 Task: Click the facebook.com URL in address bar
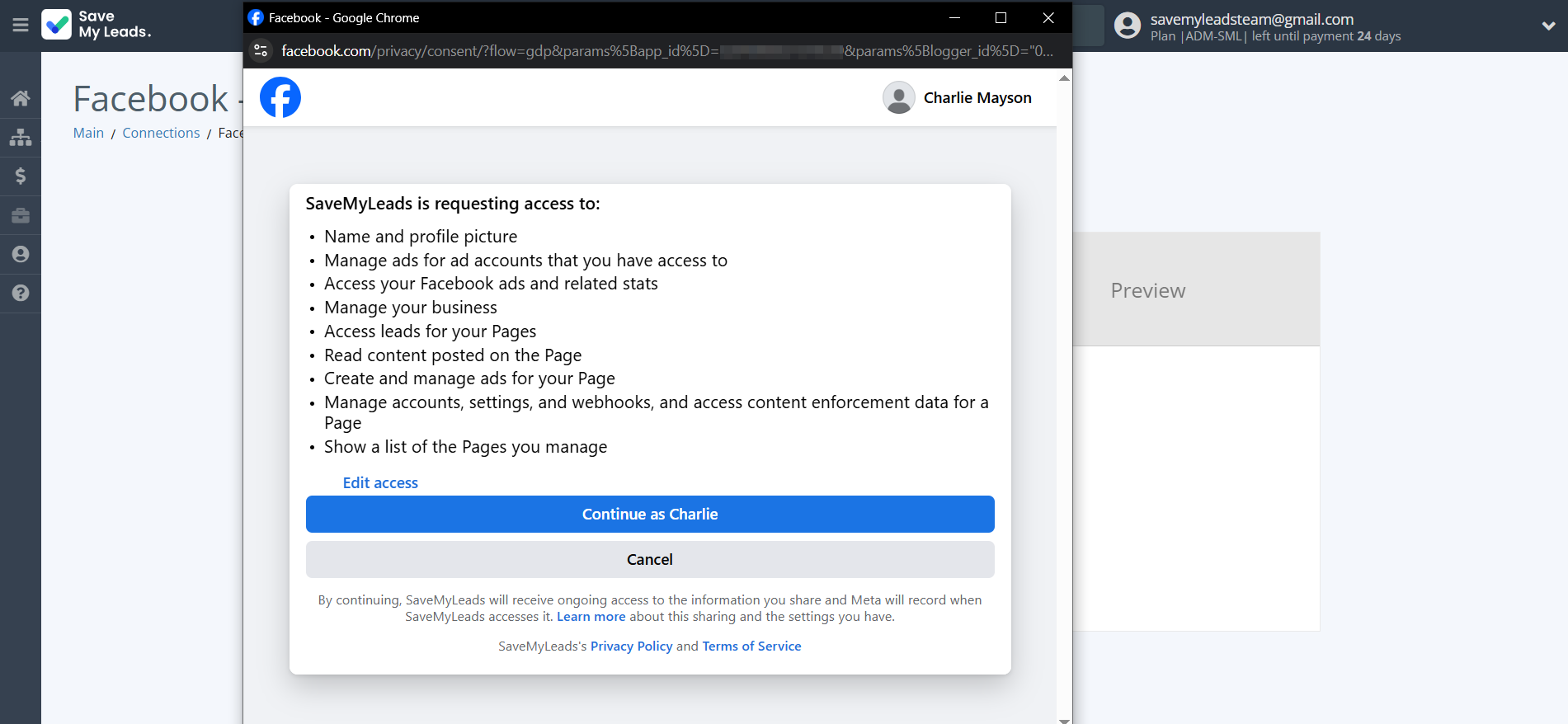(x=667, y=51)
